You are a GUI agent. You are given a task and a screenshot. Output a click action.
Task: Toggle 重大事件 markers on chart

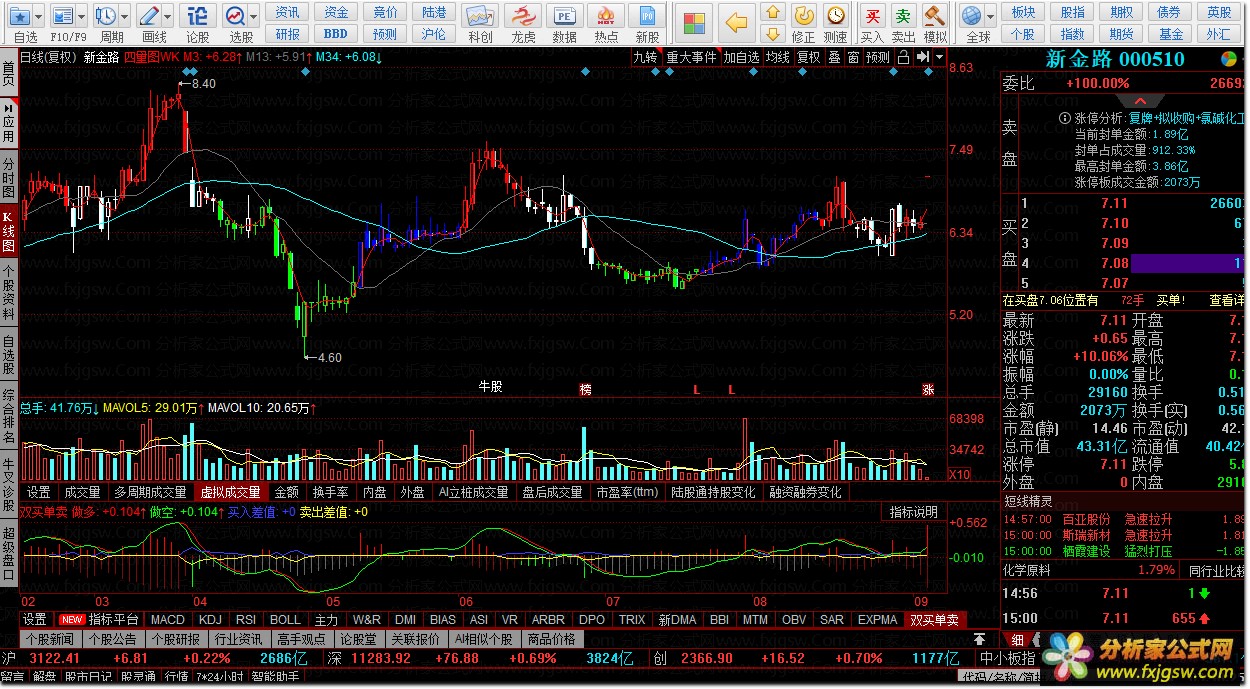[x=692, y=57]
